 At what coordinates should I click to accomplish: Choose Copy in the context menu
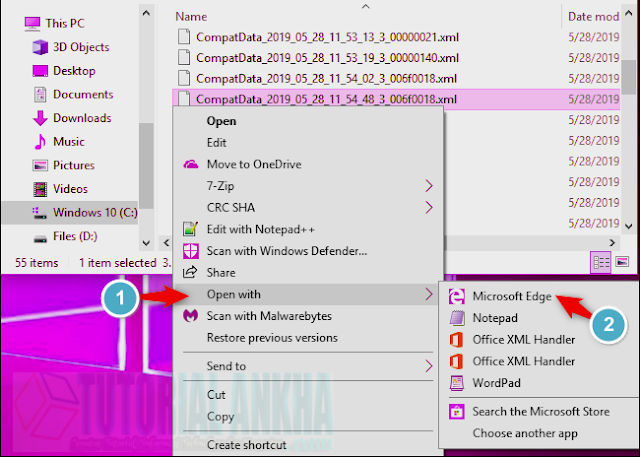tap(220, 417)
